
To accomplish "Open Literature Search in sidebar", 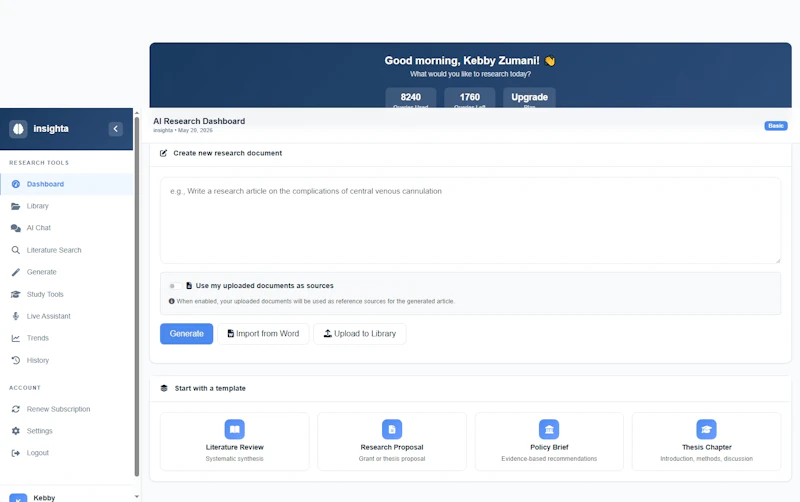I will pos(66,250).
